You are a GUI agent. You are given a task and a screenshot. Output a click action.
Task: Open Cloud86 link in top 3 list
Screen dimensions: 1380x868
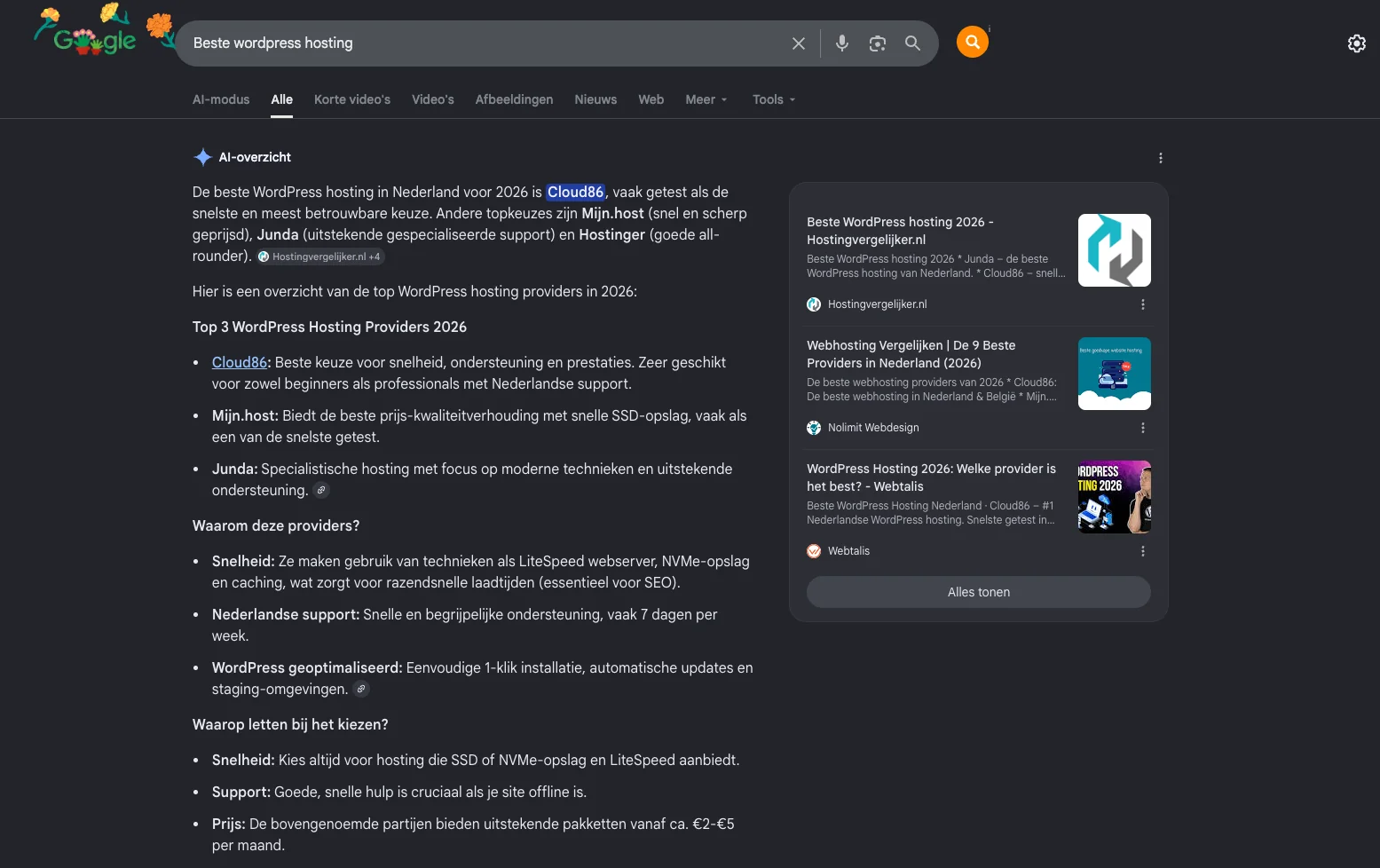point(240,362)
